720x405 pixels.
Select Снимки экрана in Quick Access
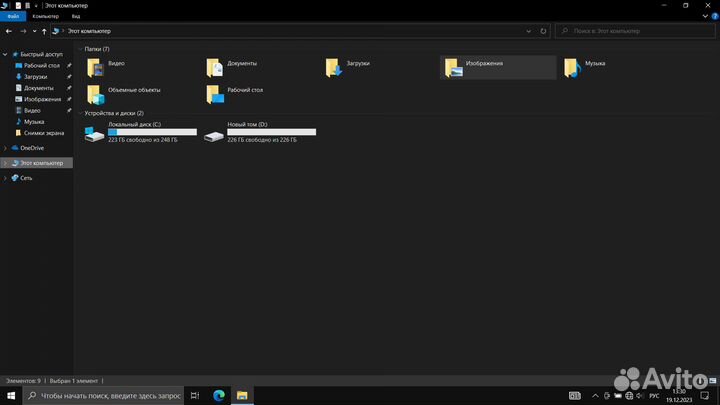pos(42,132)
